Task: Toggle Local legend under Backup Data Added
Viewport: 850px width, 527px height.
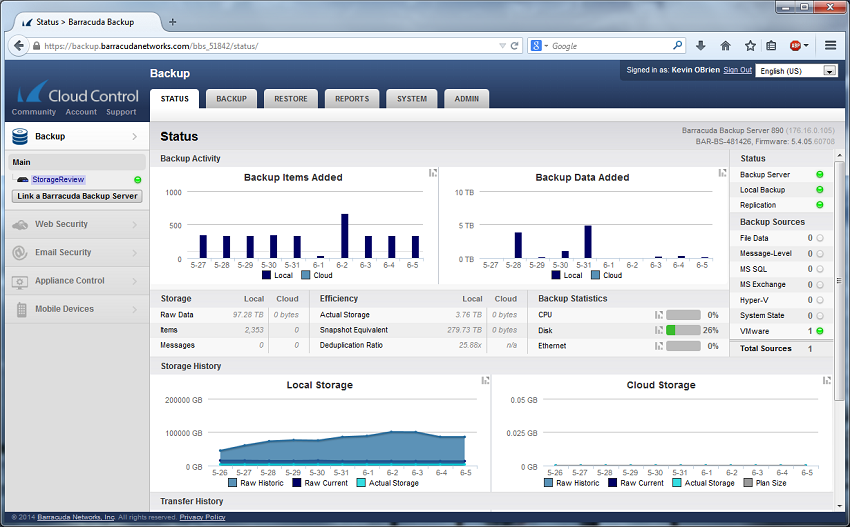Action: 566,275
